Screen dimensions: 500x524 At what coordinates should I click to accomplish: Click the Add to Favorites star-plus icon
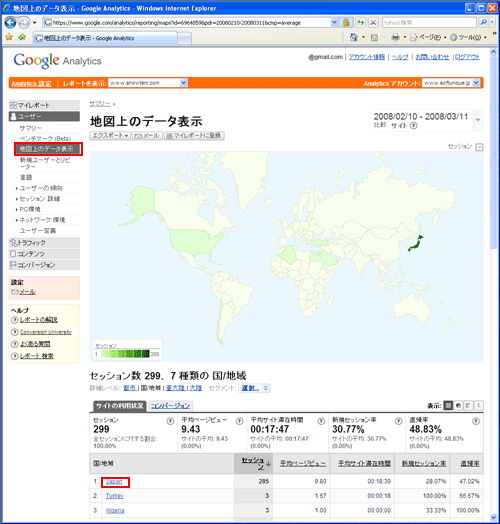22,37
